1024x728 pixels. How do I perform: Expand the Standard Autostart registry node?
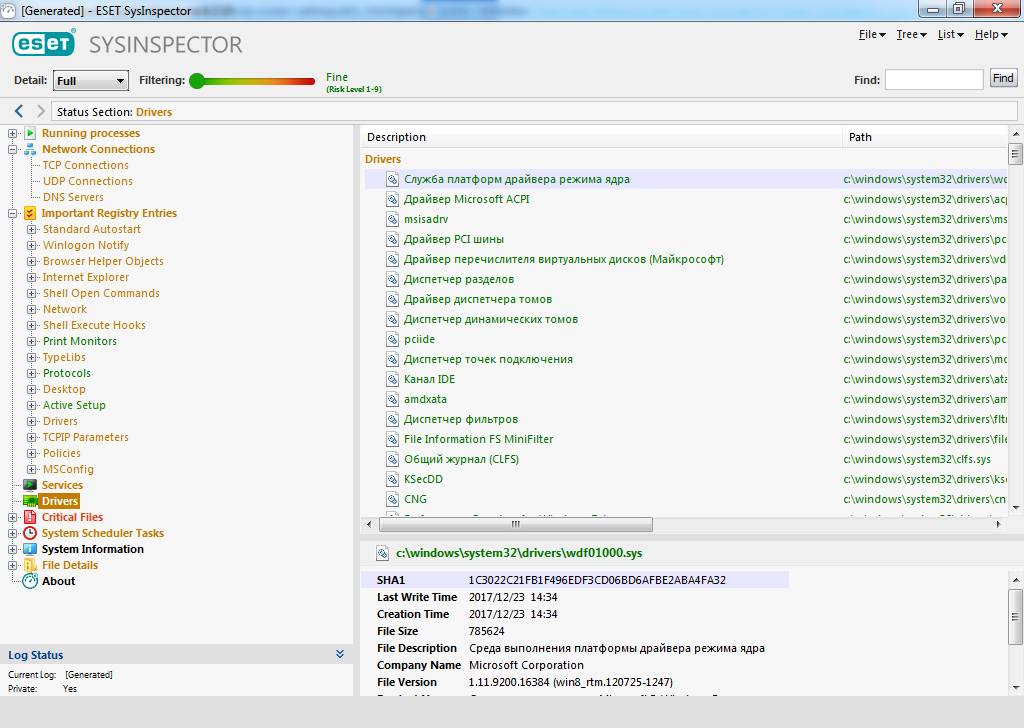pyautogui.click(x=32, y=229)
